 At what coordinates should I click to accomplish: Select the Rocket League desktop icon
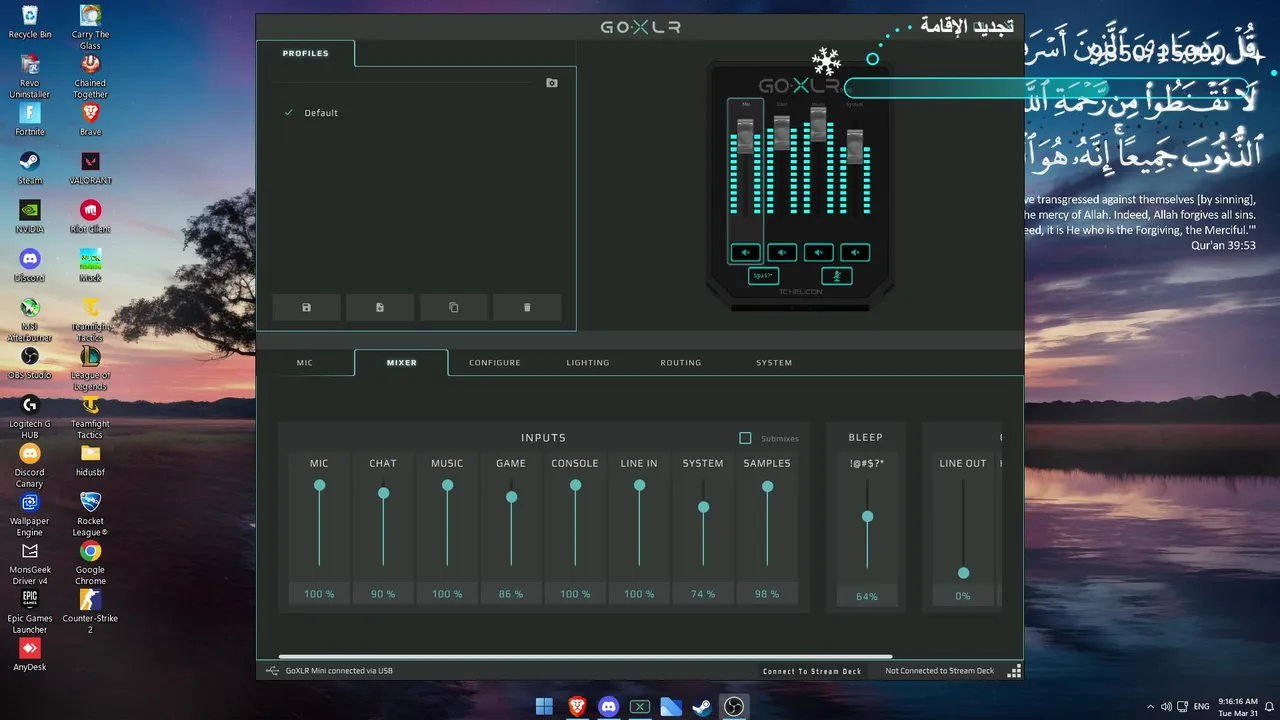pos(90,514)
